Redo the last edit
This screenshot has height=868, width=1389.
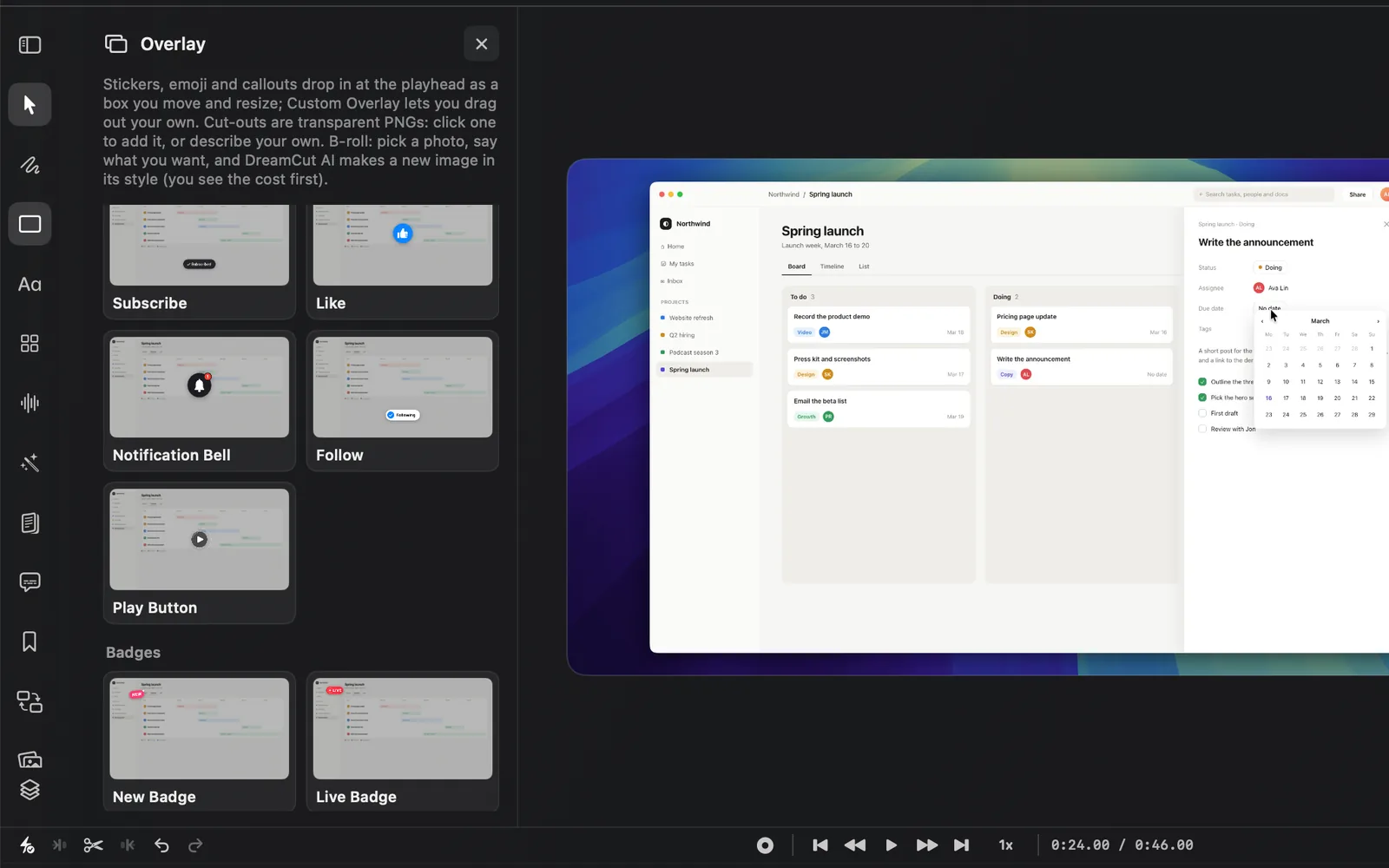195,845
